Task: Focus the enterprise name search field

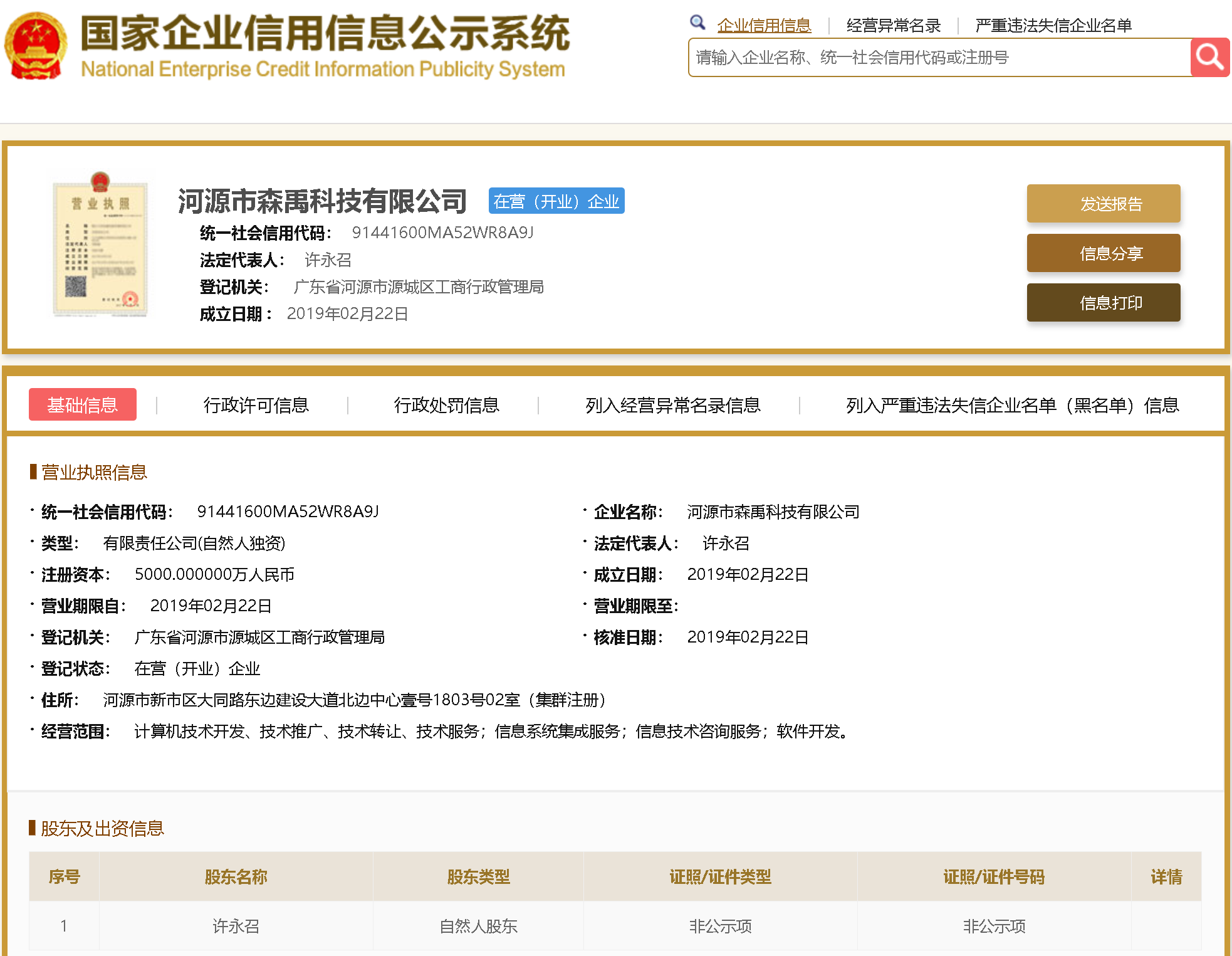Action: click(939, 58)
